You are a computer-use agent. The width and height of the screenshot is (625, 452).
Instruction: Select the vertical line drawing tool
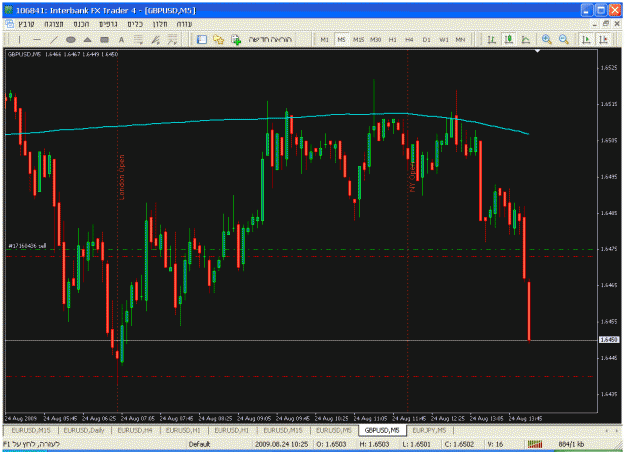[x=19, y=39]
